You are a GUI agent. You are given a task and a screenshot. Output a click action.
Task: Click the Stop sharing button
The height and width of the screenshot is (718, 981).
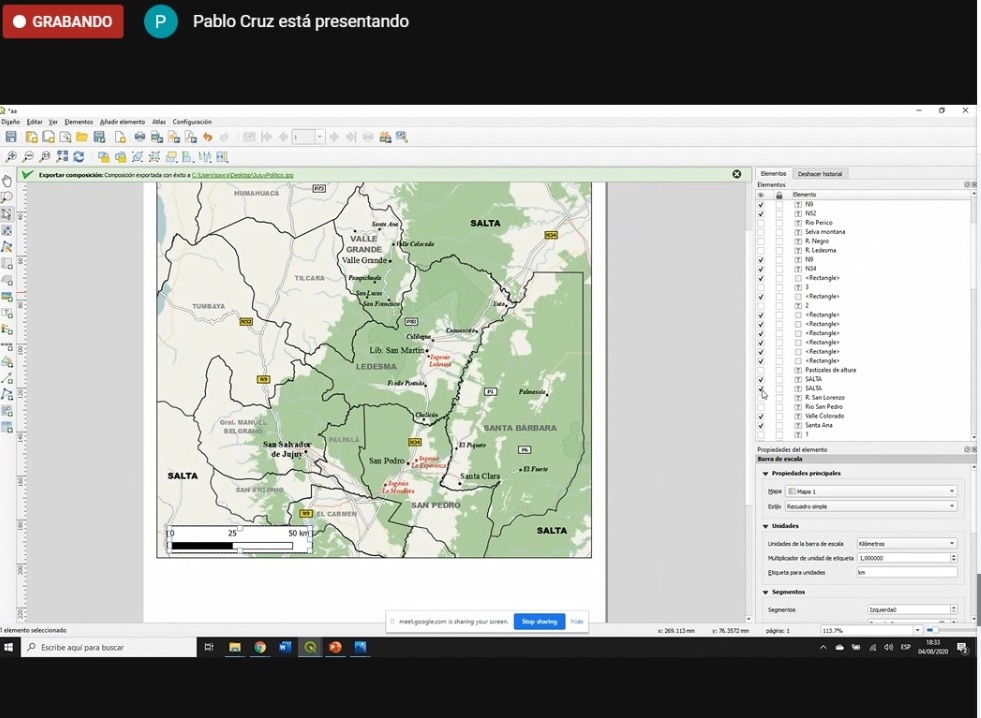(x=539, y=621)
